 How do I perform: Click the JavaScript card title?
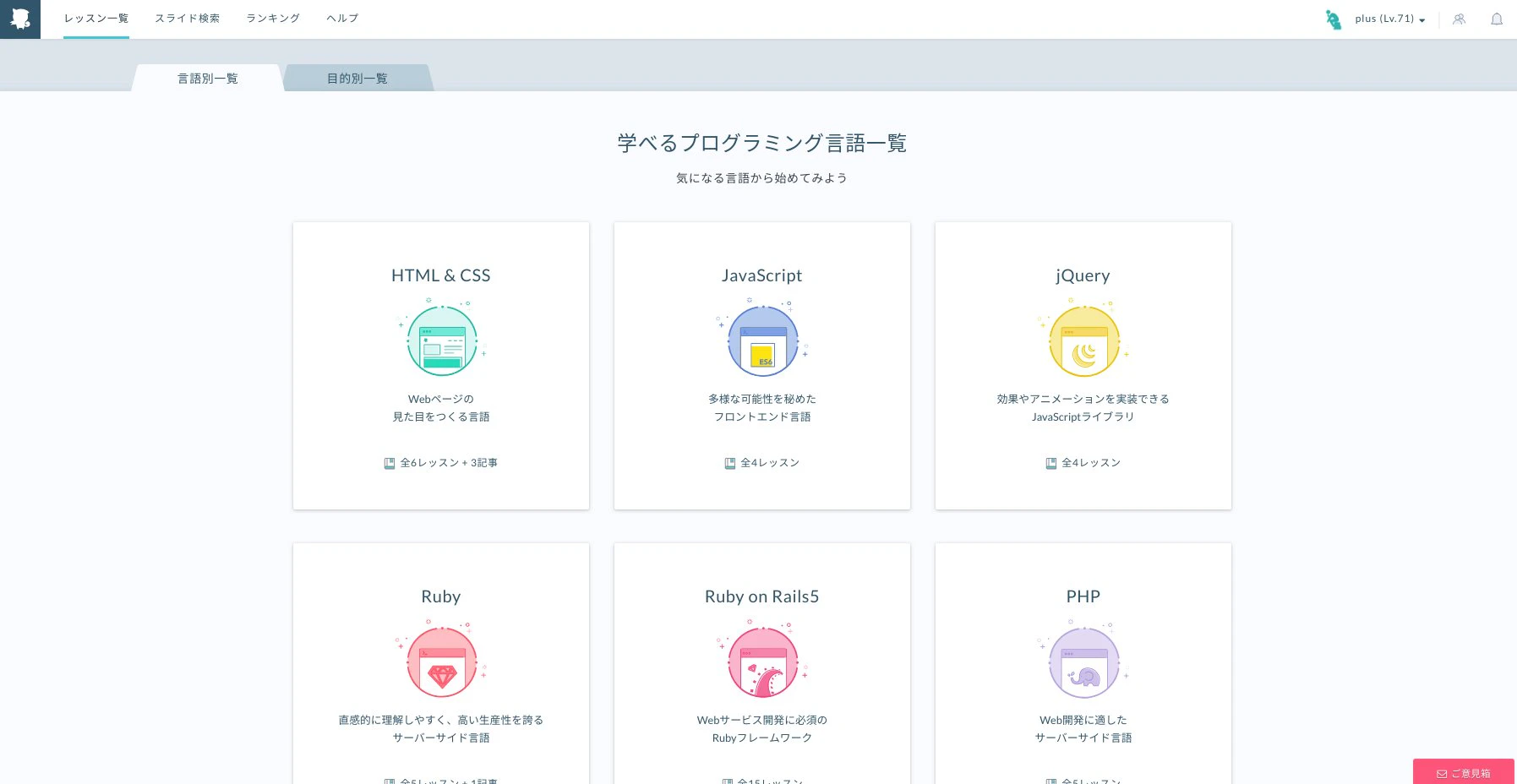(x=762, y=275)
